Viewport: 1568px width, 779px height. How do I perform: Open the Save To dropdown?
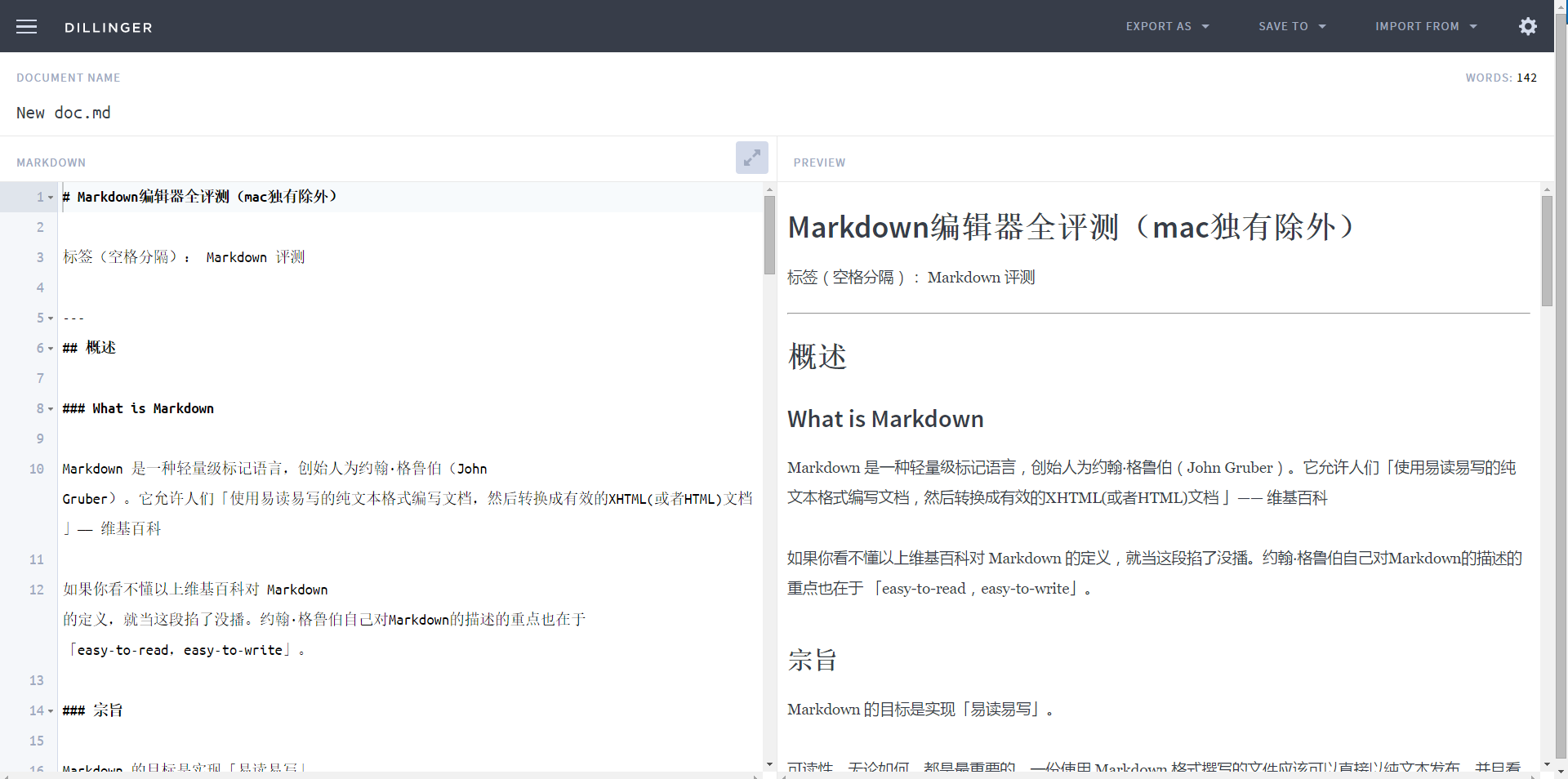click(1292, 26)
